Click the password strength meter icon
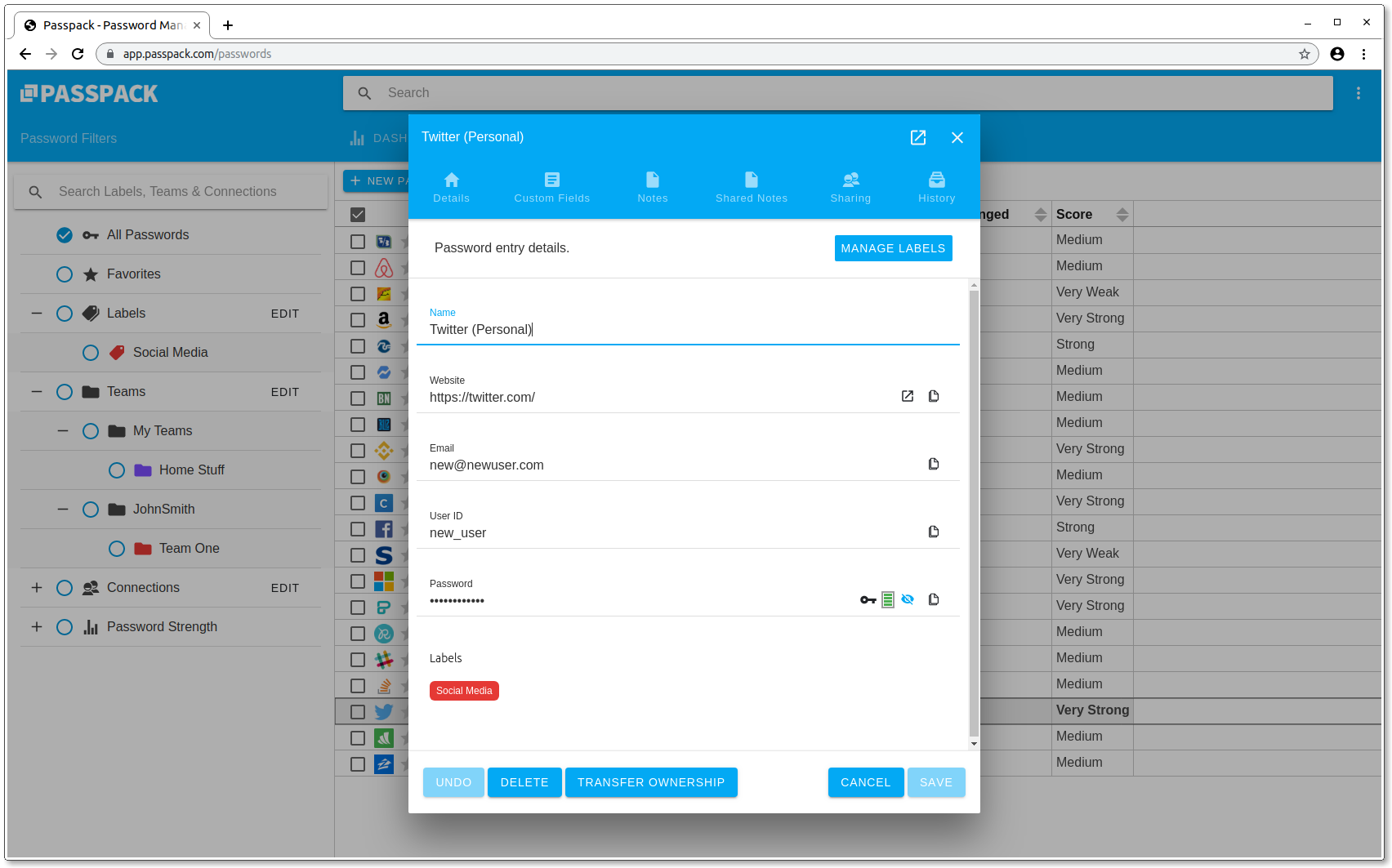This screenshot has width=1392, height=868. pos(888,600)
